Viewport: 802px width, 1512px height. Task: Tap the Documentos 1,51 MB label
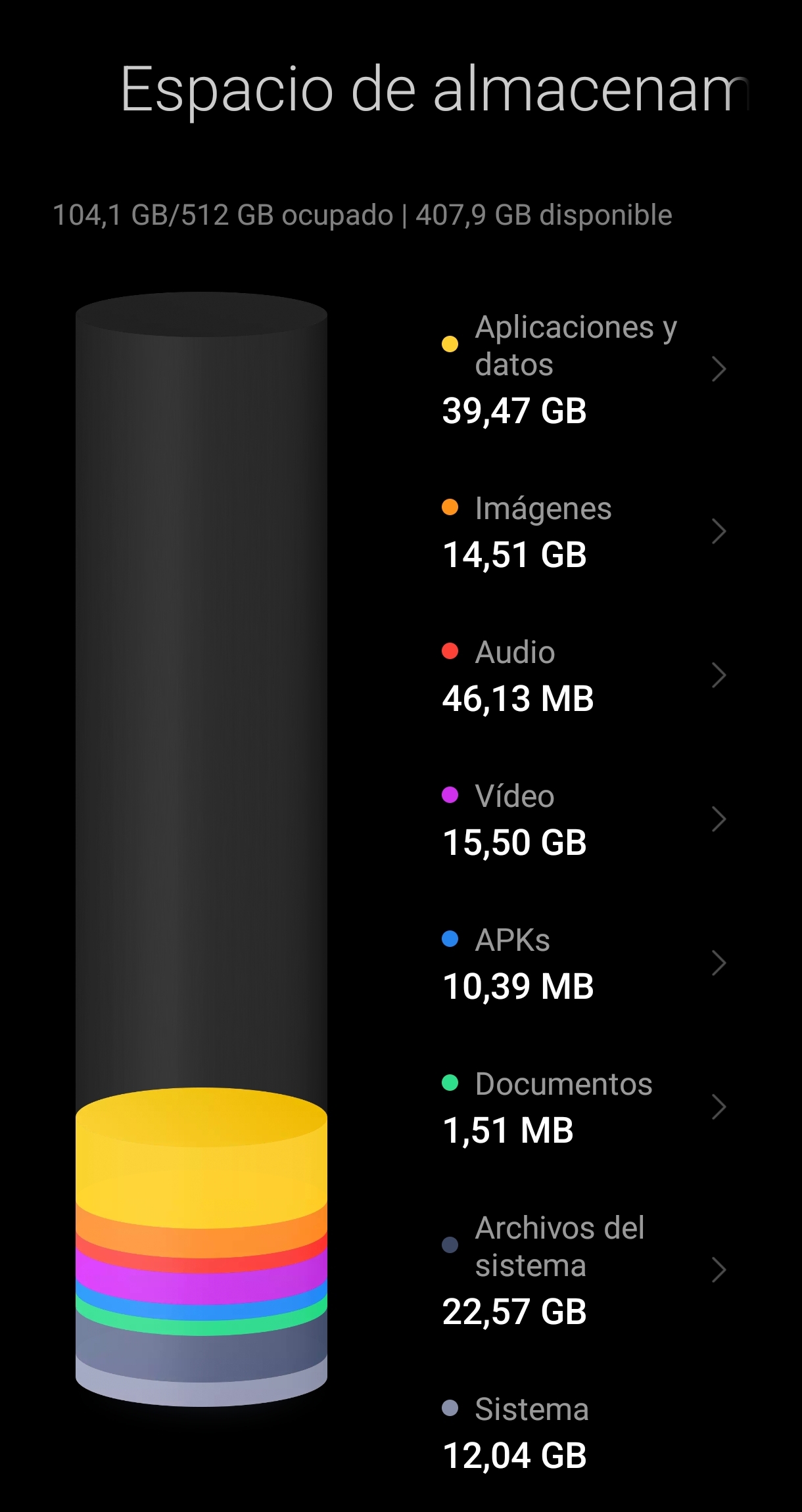547,1107
